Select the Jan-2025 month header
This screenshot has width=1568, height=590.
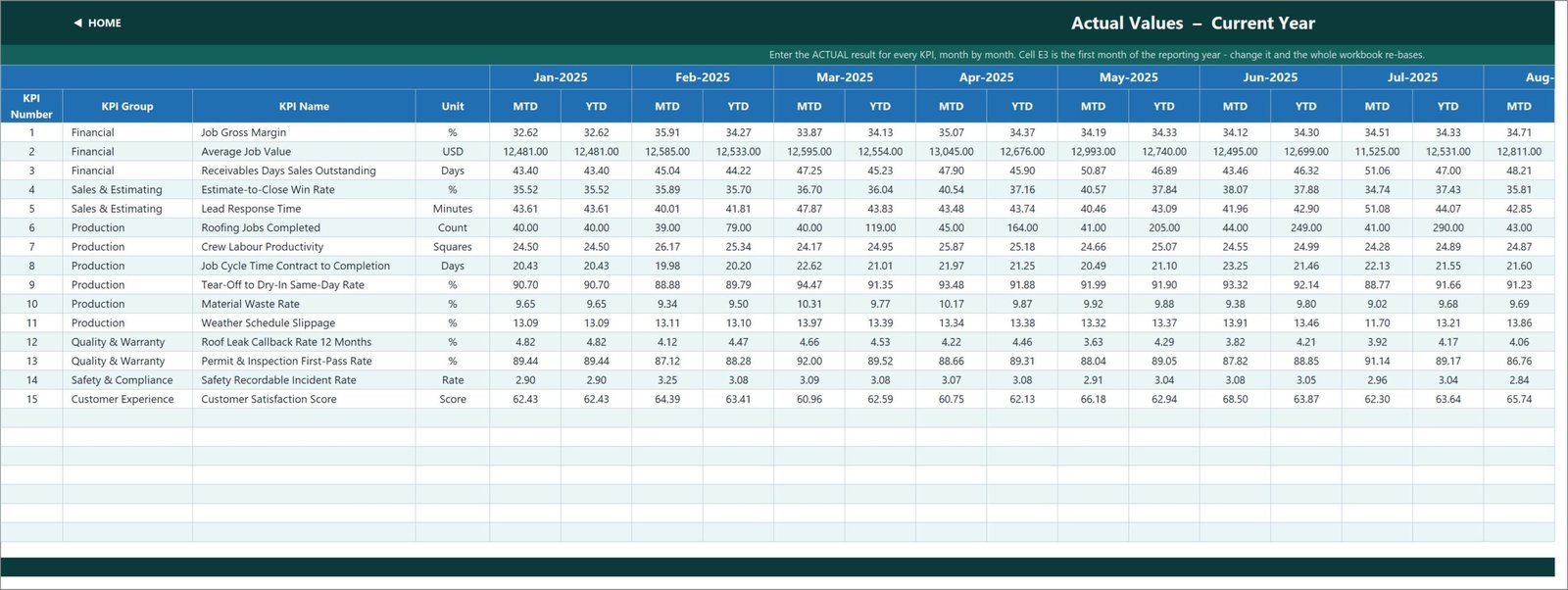tap(561, 77)
